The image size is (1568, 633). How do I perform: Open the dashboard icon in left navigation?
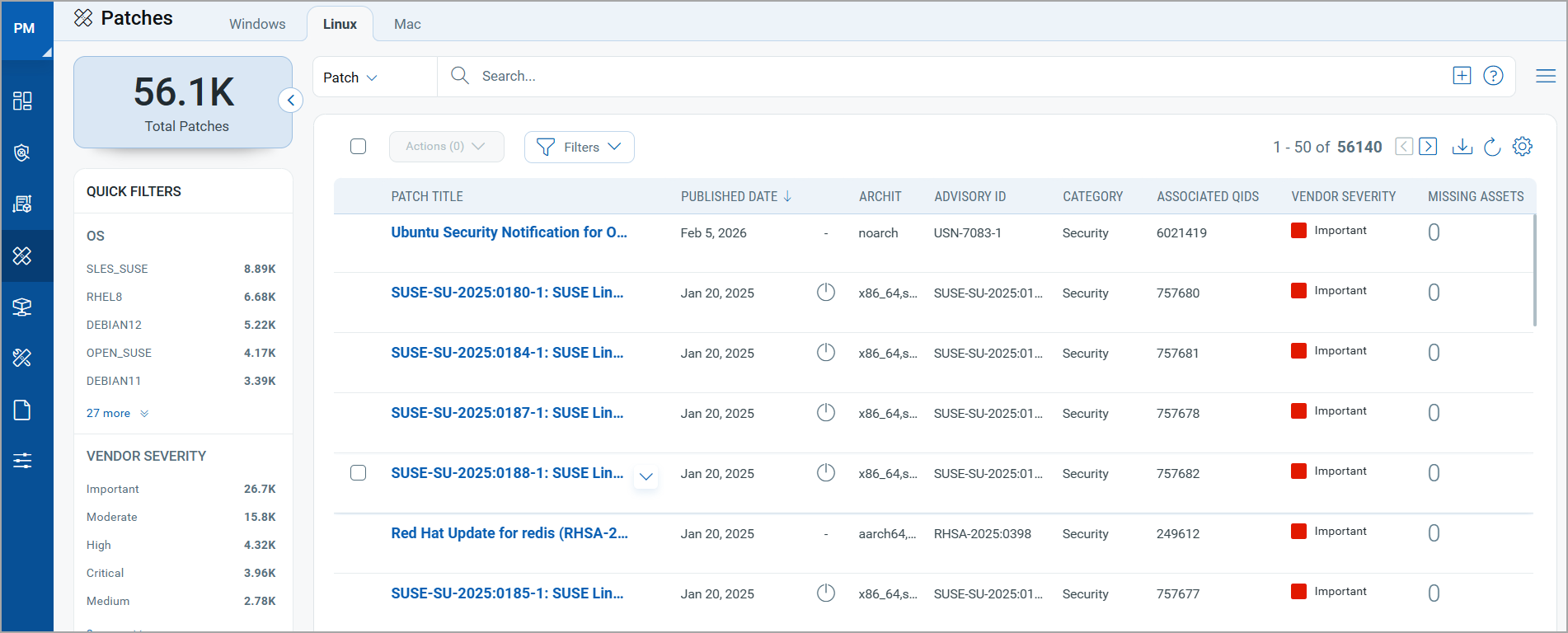tap(22, 101)
